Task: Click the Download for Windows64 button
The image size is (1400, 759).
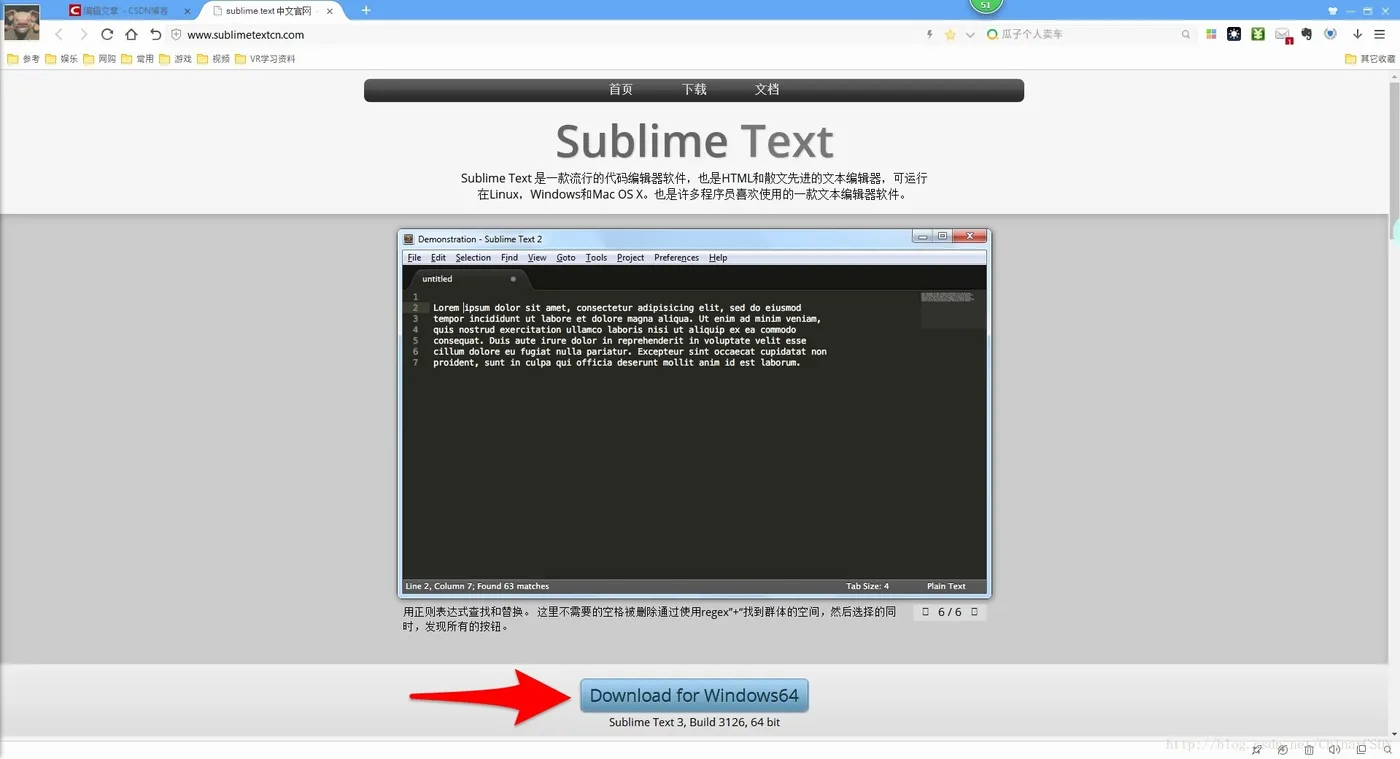Action: pos(694,695)
